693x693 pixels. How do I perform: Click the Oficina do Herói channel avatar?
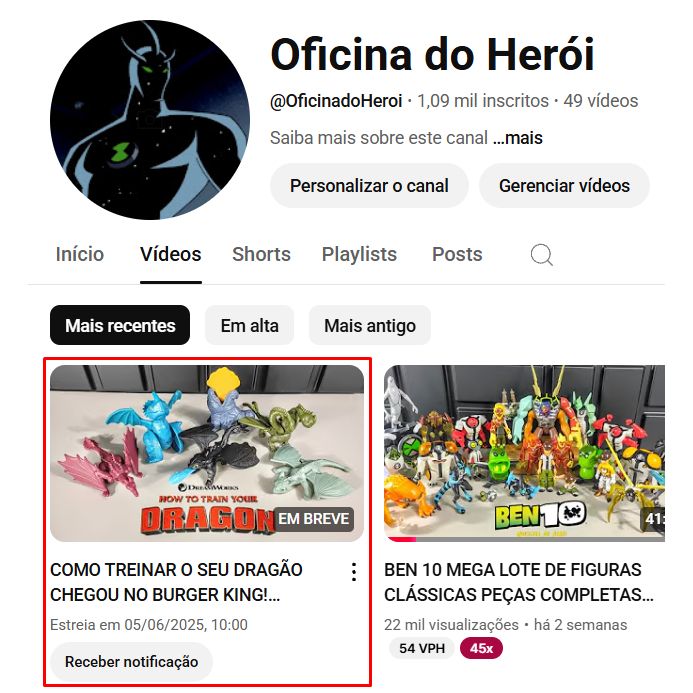(150, 120)
